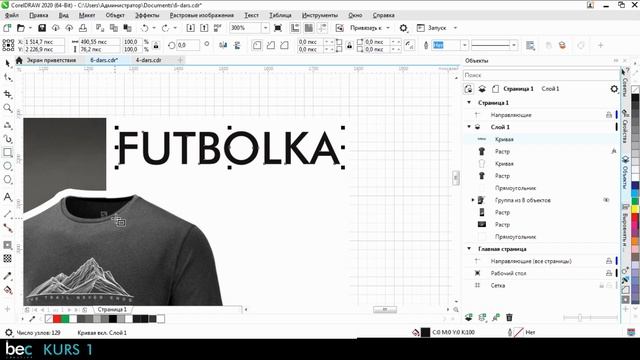The height and width of the screenshot is (360, 640).
Task: Collapse the Главная страница node
Action: (469, 249)
